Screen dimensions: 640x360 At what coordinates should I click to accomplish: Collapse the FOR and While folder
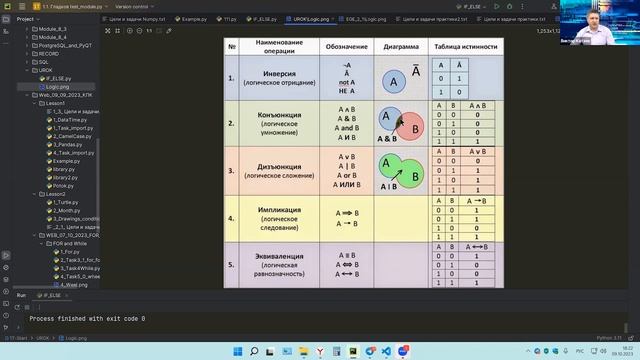[x=41, y=244]
